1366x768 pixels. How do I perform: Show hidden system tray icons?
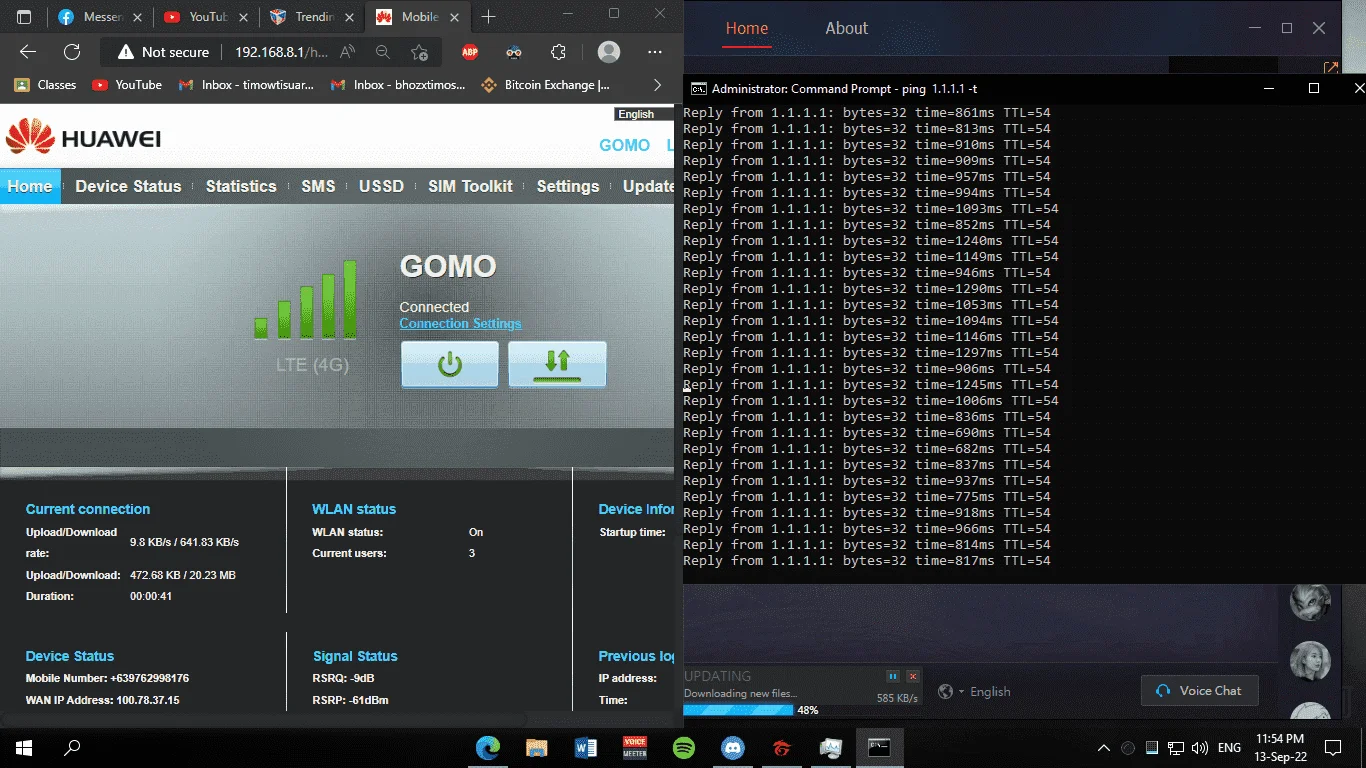coord(1104,747)
